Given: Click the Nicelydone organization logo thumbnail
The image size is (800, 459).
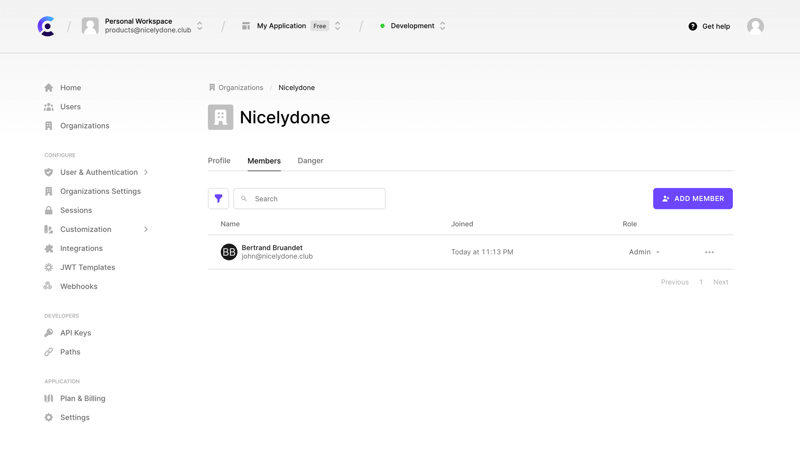Looking at the screenshot, I should (220, 117).
